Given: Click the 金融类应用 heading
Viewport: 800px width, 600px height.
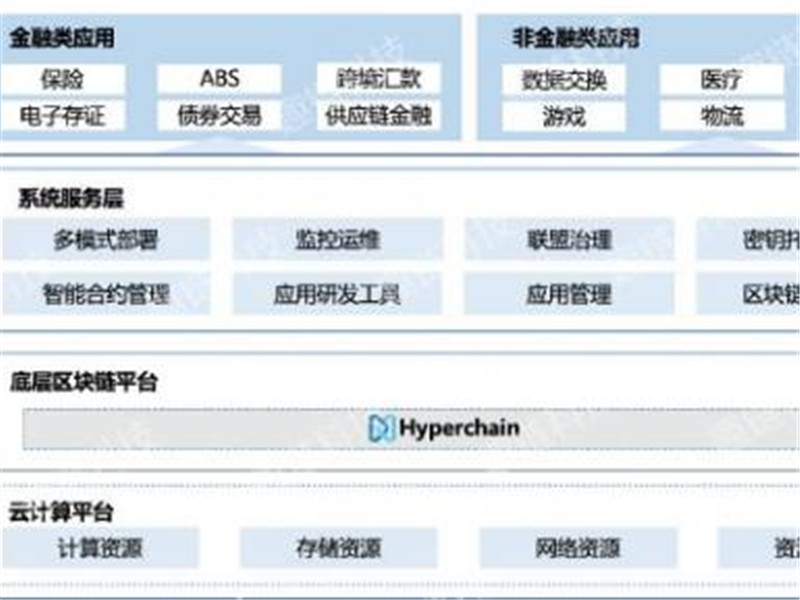Looking at the screenshot, I should (x=62, y=38).
